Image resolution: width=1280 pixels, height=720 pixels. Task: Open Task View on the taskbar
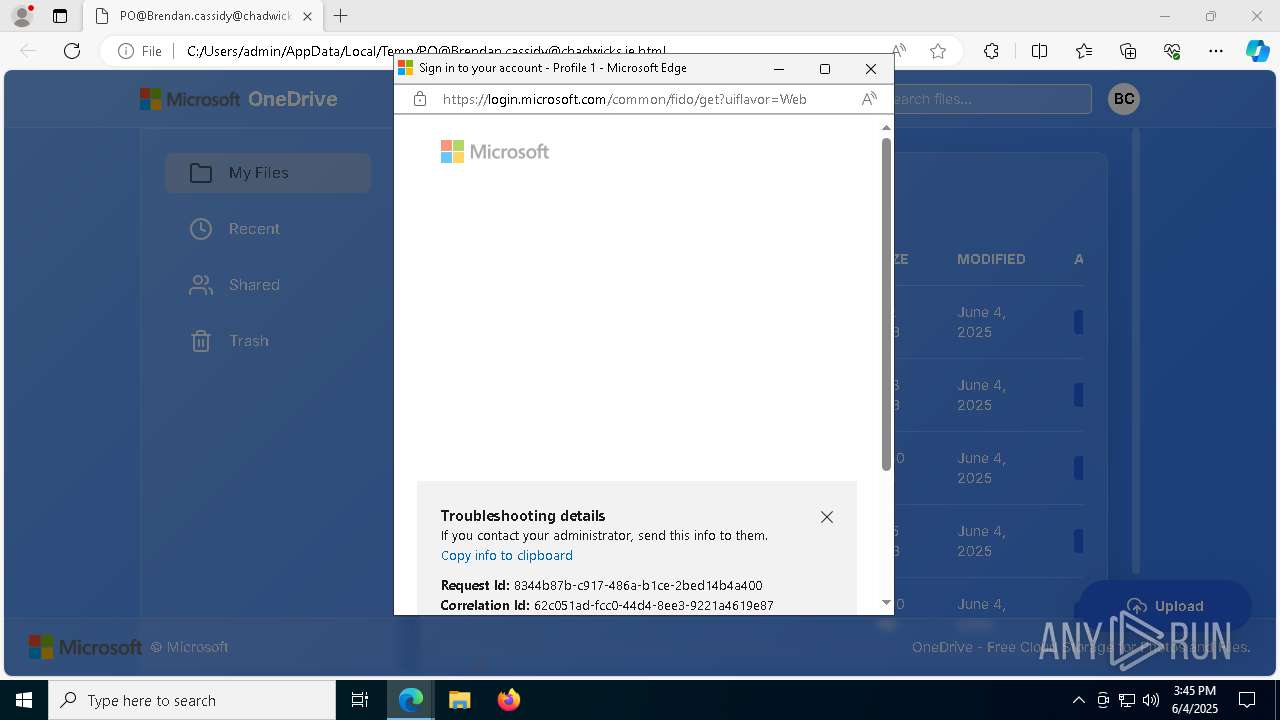pos(360,700)
